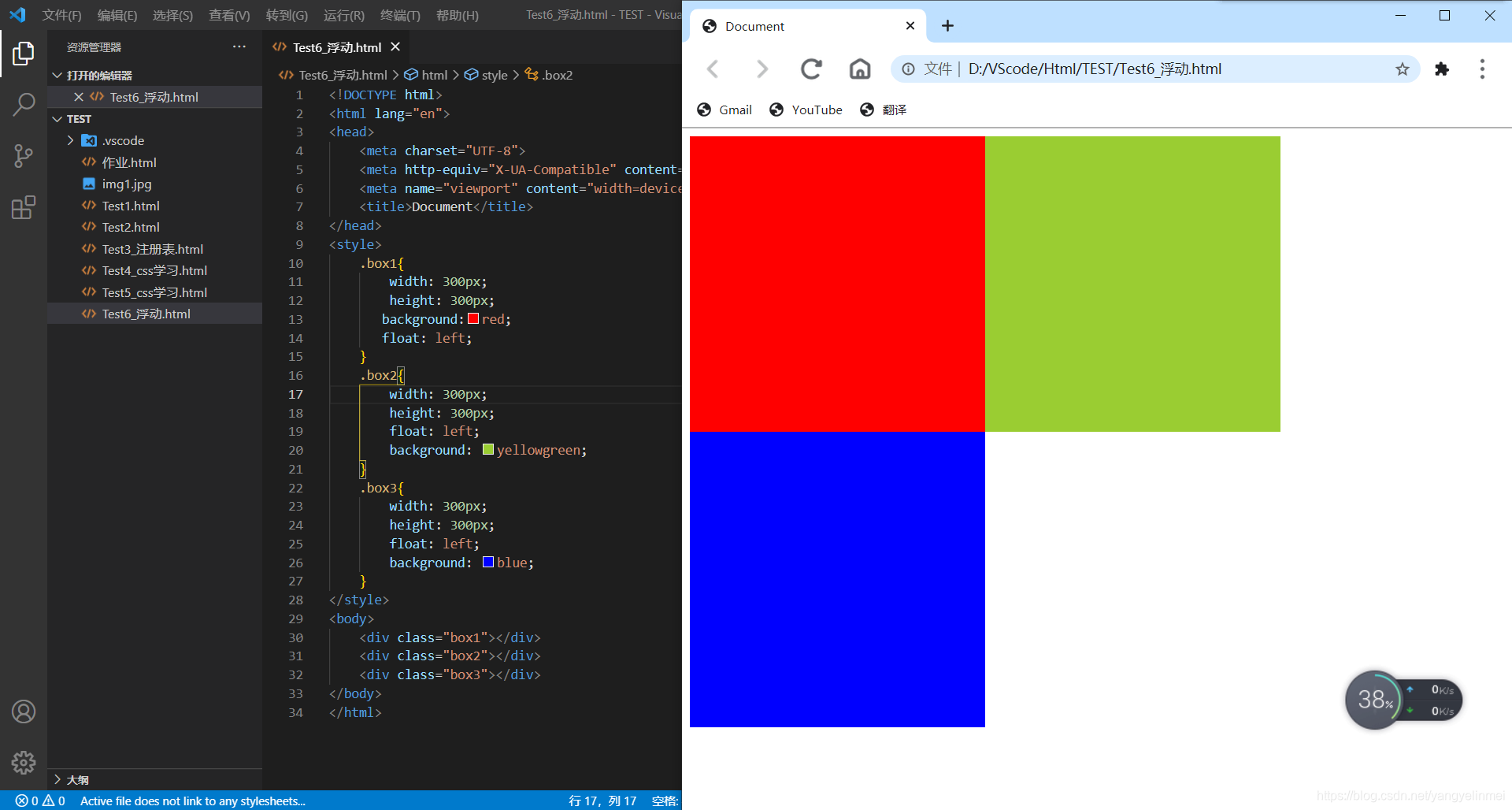Open explorer More Actions ellipsis

pos(239,47)
